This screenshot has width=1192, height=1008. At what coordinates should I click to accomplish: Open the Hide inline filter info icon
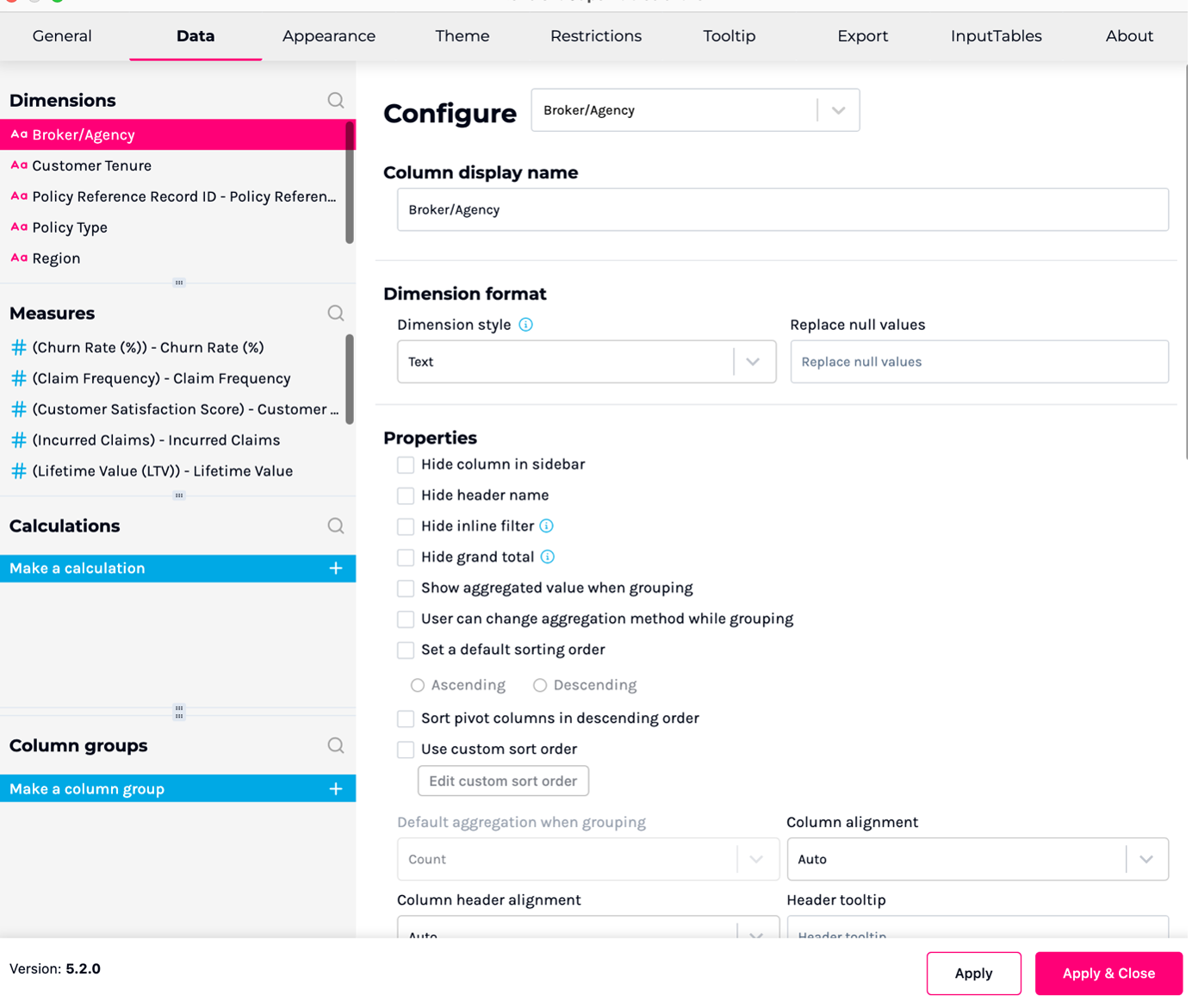546,526
